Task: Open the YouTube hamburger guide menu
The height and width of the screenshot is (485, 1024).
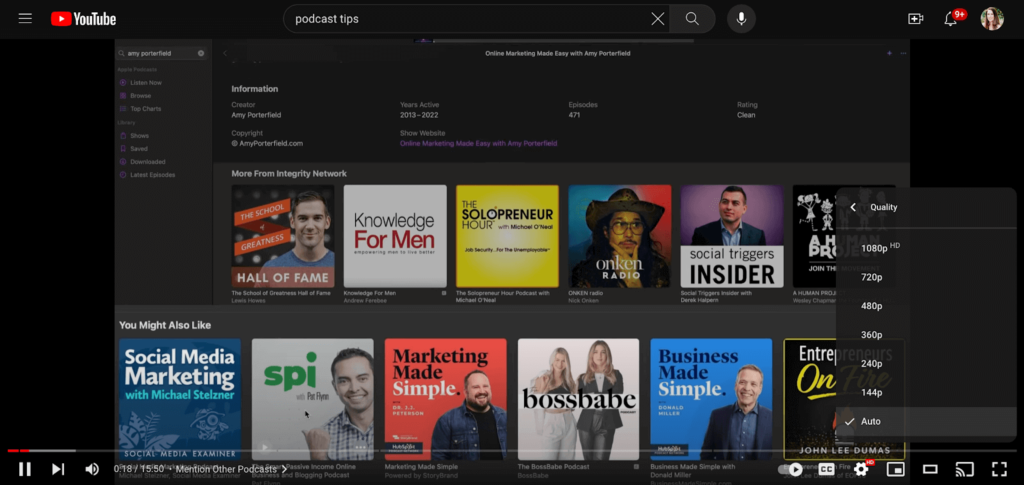Action: [25, 19]
